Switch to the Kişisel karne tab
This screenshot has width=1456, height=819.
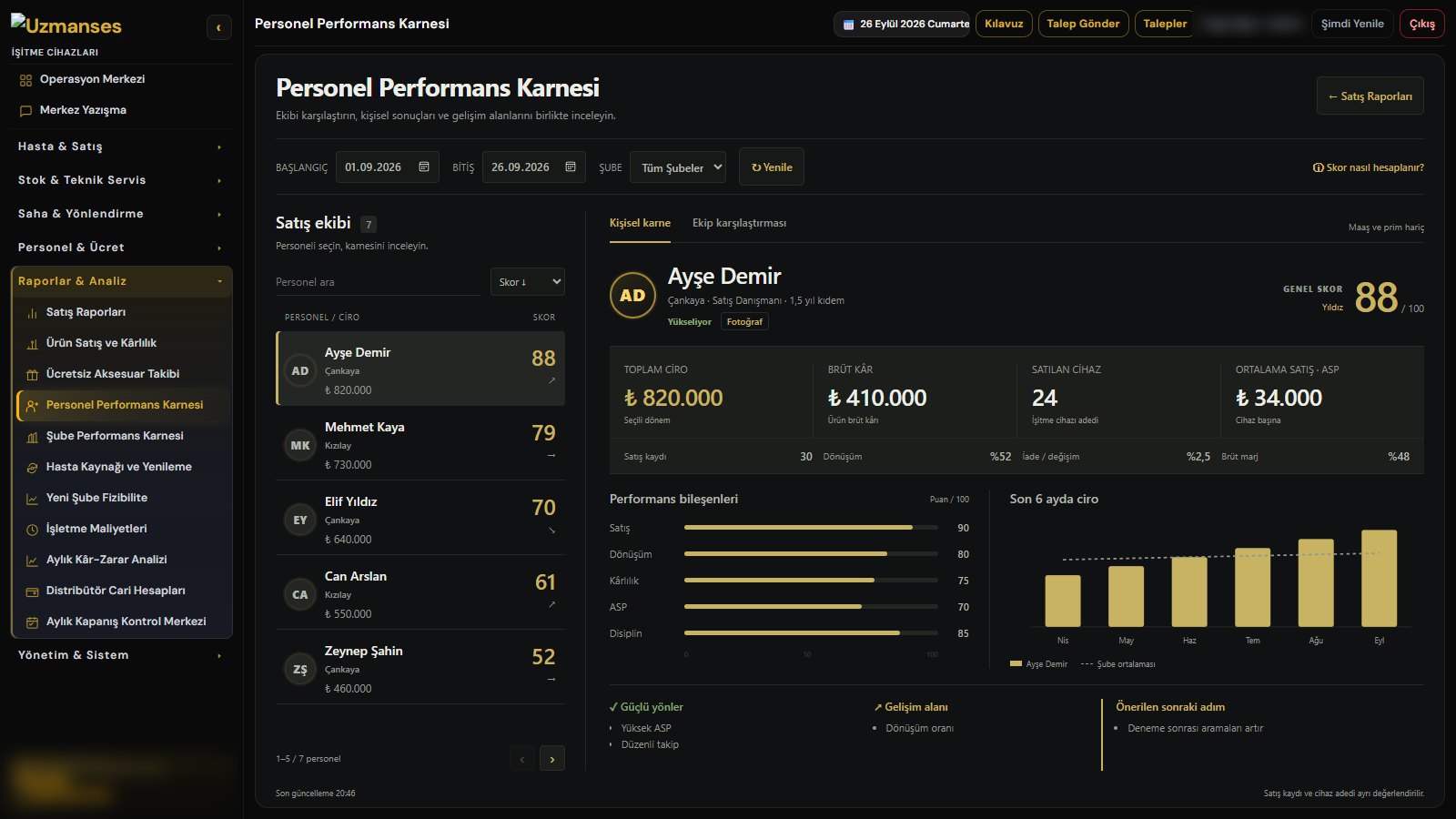click(x=640, y=223)
